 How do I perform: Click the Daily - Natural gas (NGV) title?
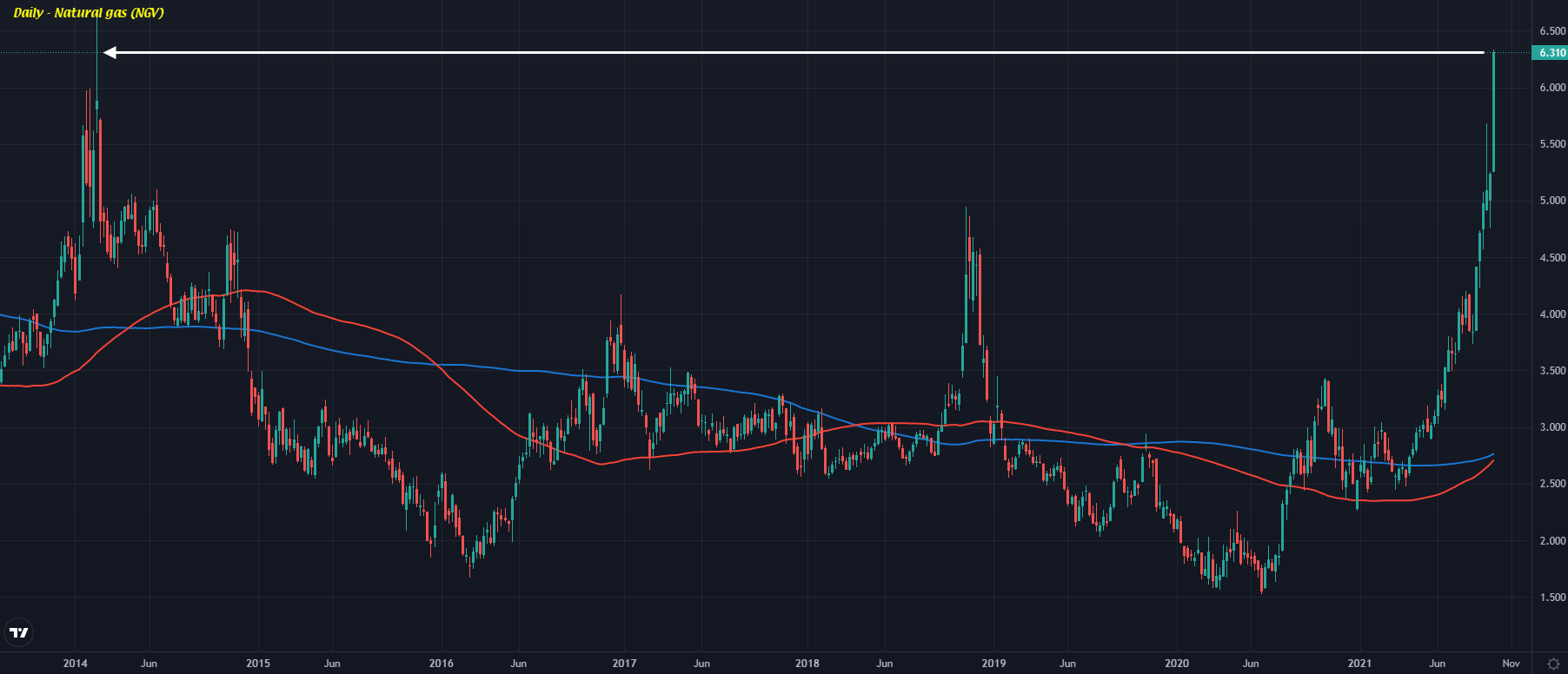(89, 13)
